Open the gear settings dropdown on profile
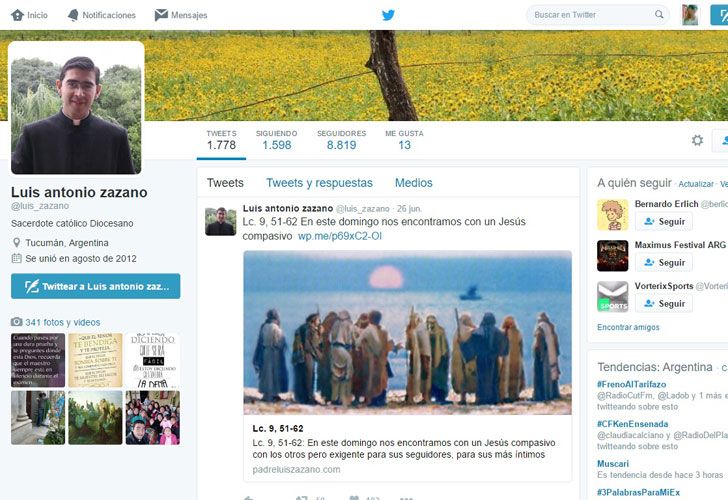Image resolution: width=728 pixels, height=500 pixels. [697, 140]
